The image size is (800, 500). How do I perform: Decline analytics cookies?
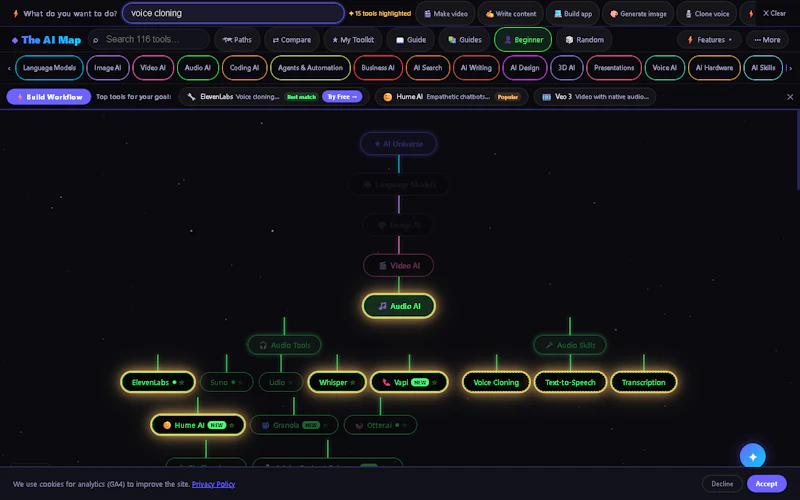coord(722,484)
